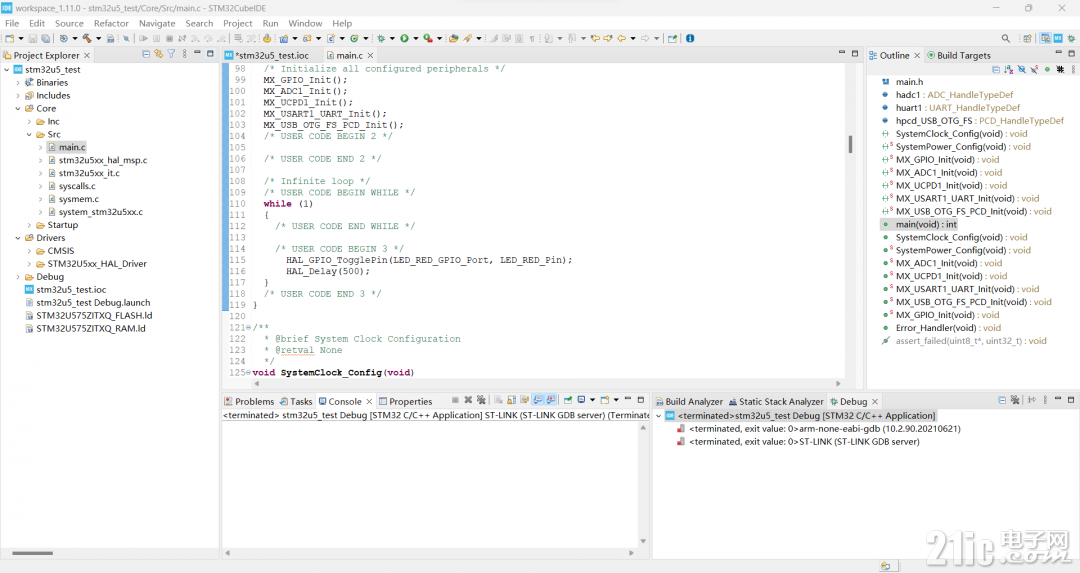Toggle Sort in the Outline toolbar
The height and width of the screenshot is (573, 1080).
pos(1008,70)
